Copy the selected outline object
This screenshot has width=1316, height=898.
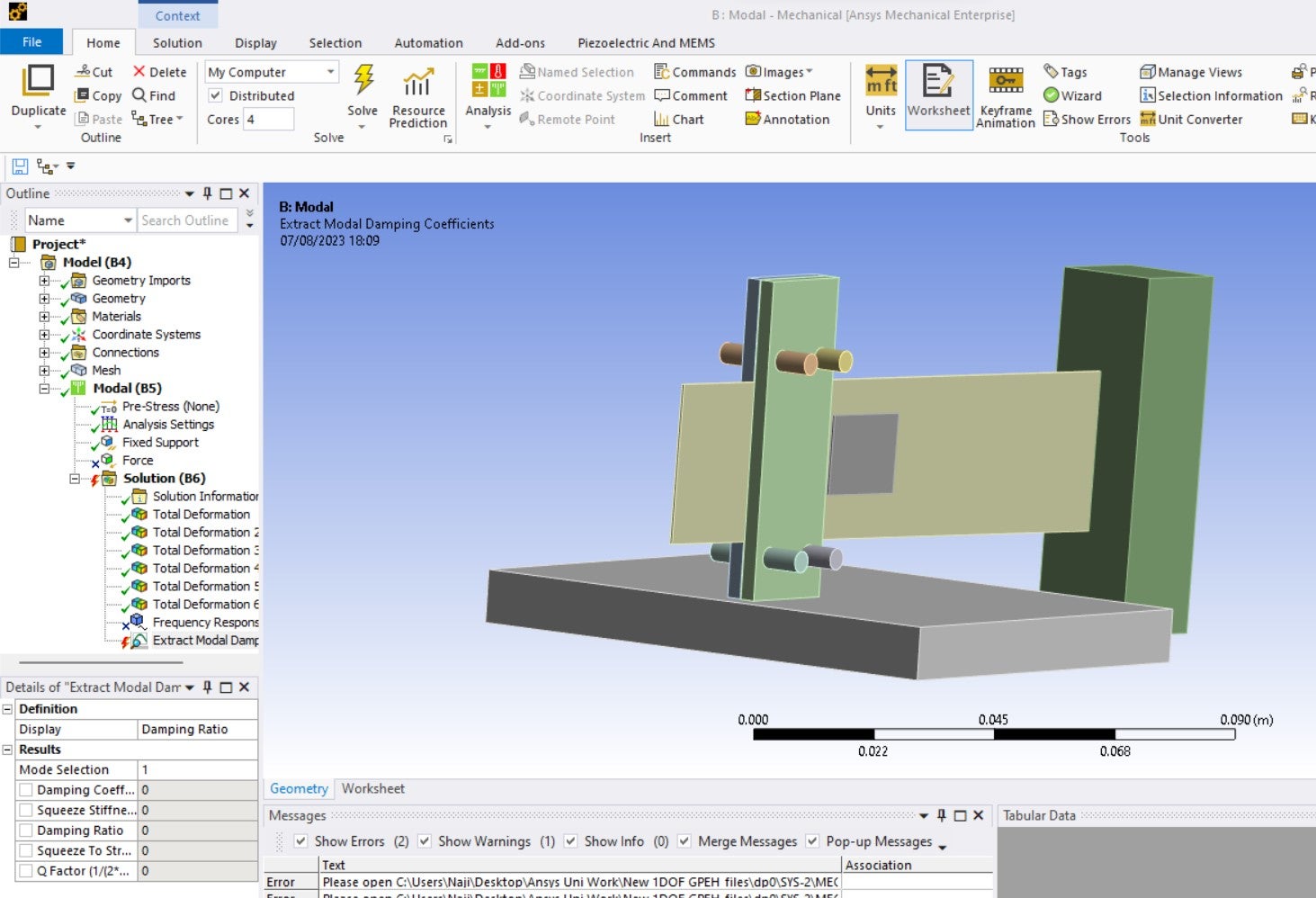[98, 95]
